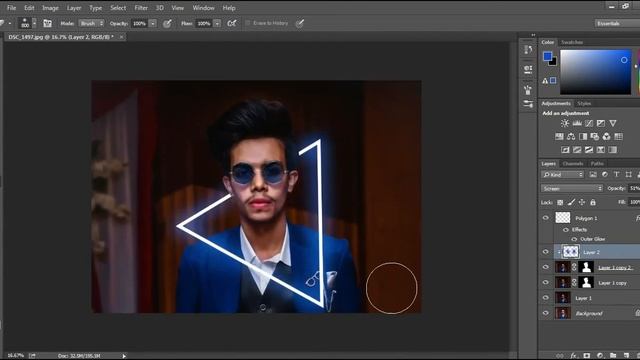Image resolution: width=640 pixels, height=360 pixels.
Task: Add a Posterize adjustment
Action: 577,150
